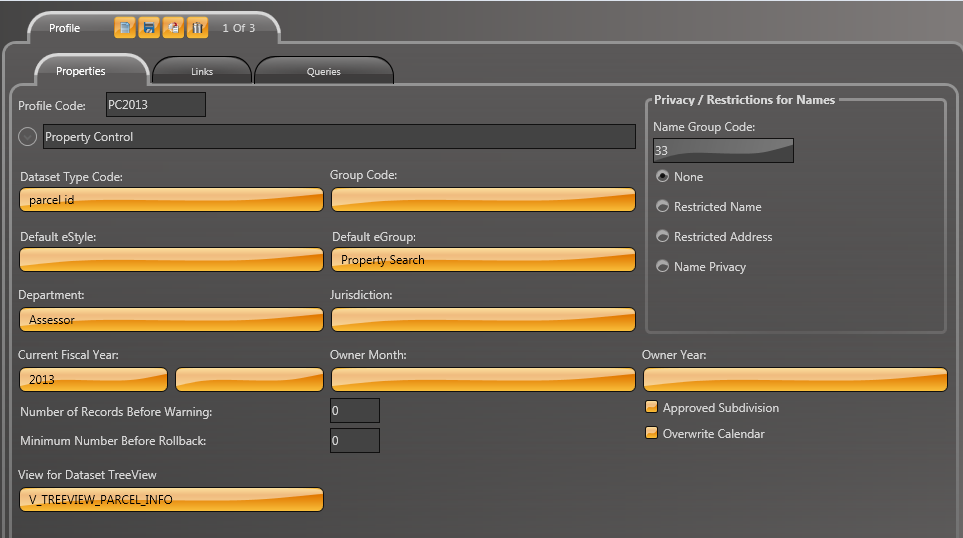Image resolution: width=963 pixels, height=538 pixels.
Task: Click the Delete profile trash icon
Action: coord(197,28)
